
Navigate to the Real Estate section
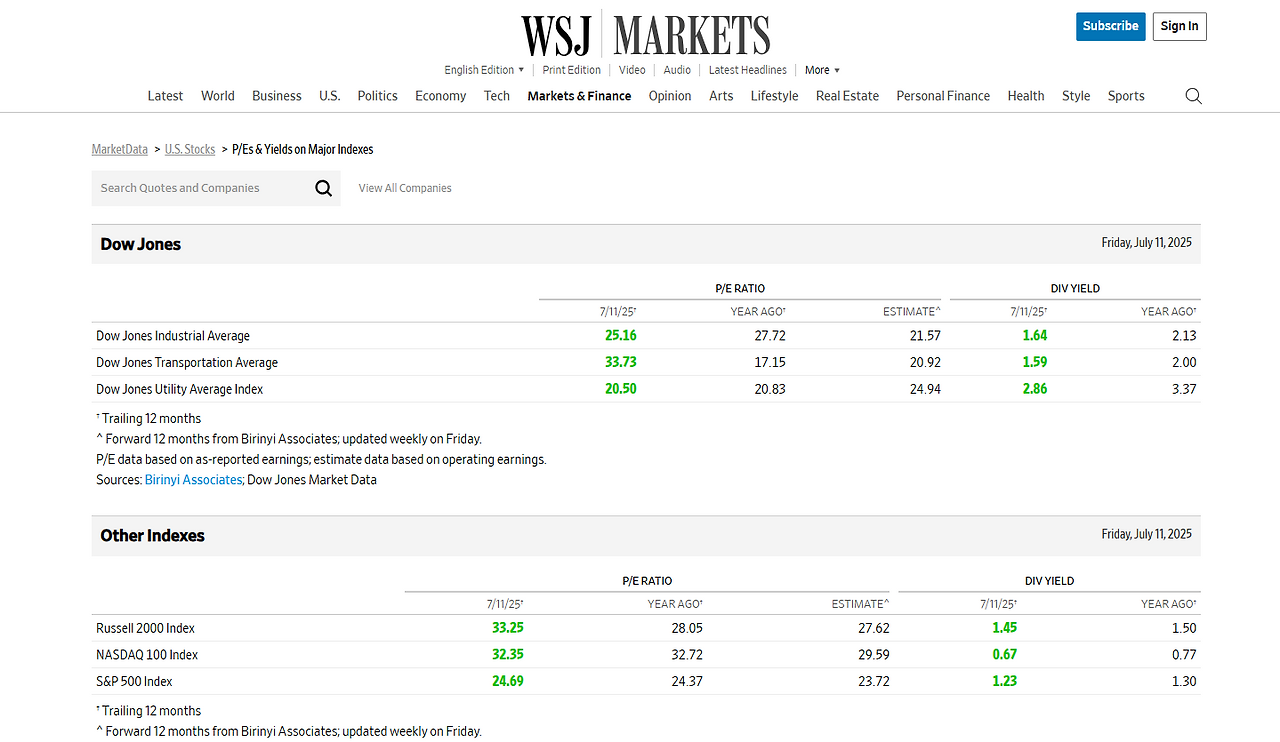pos(848,96)
